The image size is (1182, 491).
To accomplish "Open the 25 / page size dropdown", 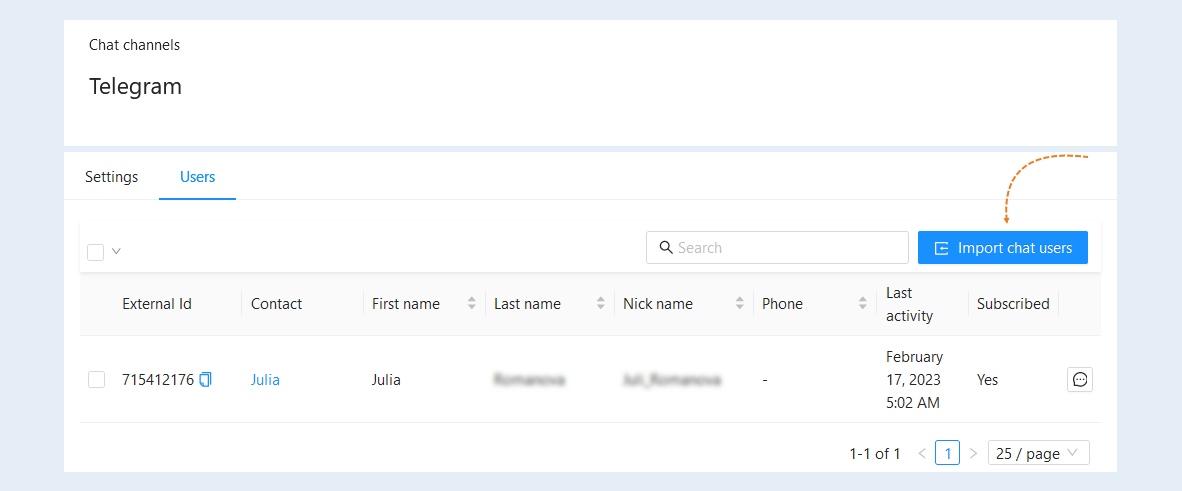I will pos(1038,453).
